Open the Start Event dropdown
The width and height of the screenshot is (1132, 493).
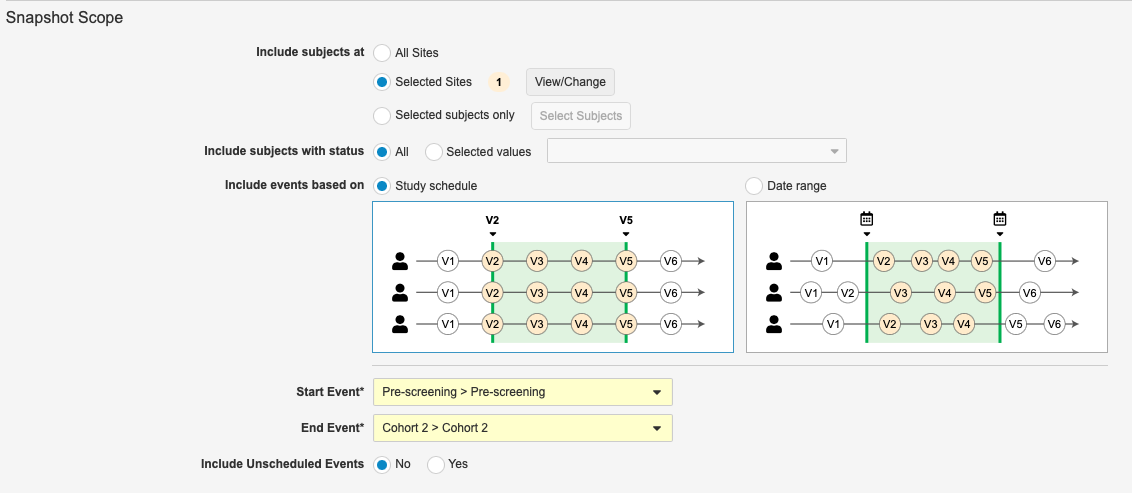[522, 392]
